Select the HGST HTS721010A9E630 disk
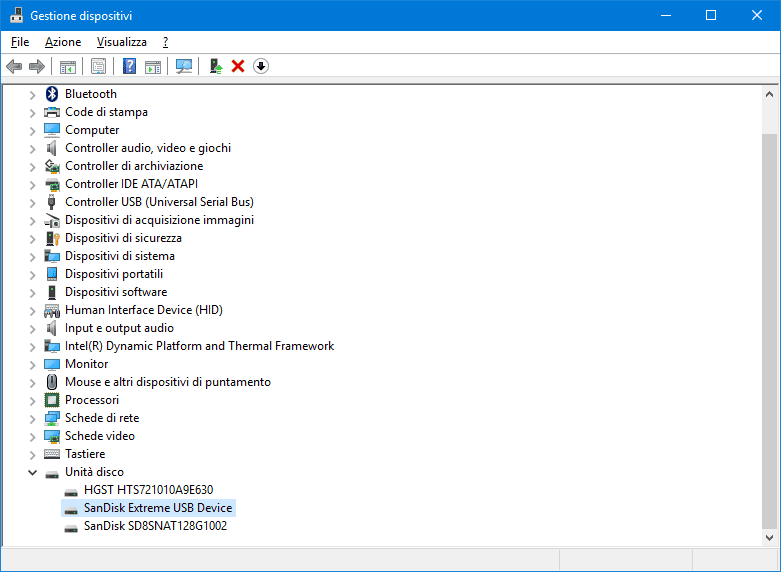781x572 pixels. pyautogui.click(x=148, y=490)
